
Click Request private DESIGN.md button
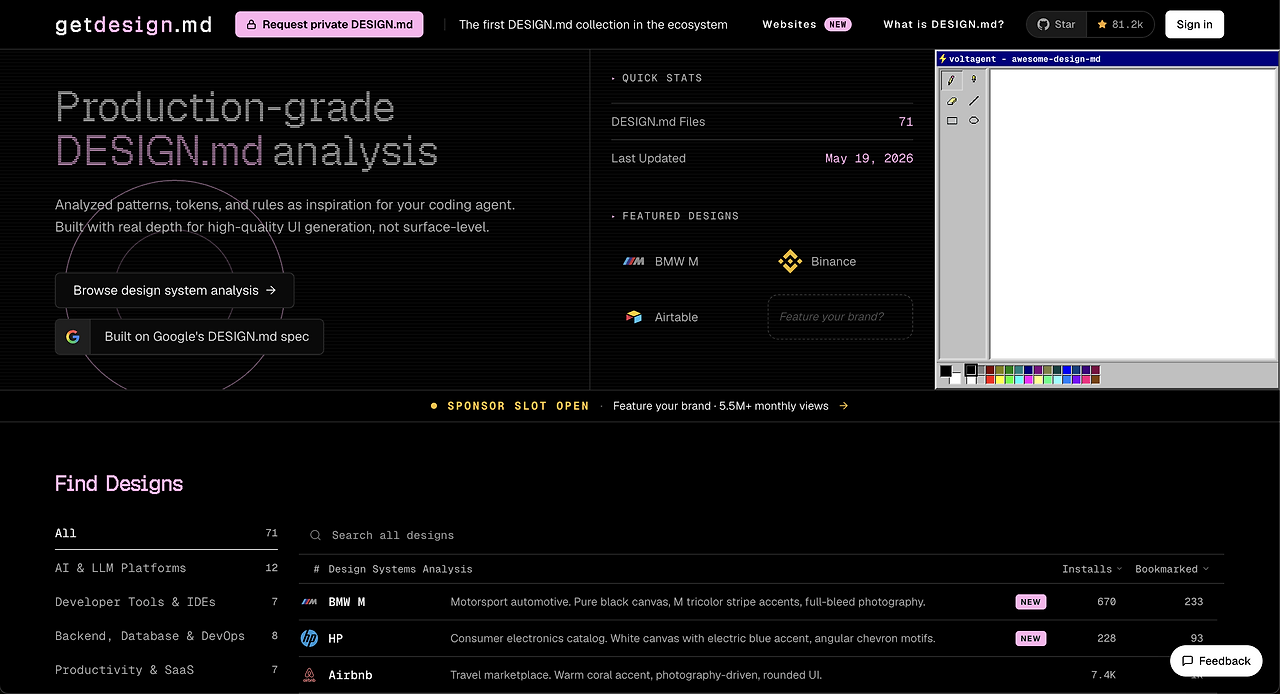[x=329, y=25]
